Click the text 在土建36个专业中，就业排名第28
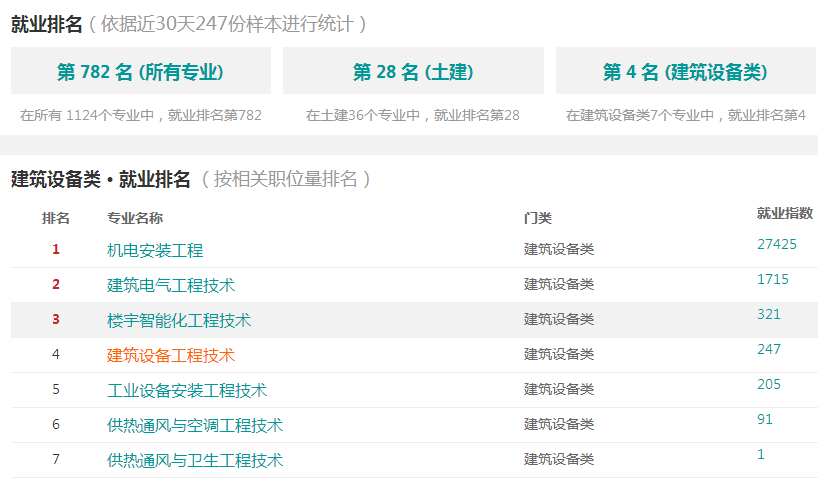Screen dimensions: 818x480 click(413, 115)
